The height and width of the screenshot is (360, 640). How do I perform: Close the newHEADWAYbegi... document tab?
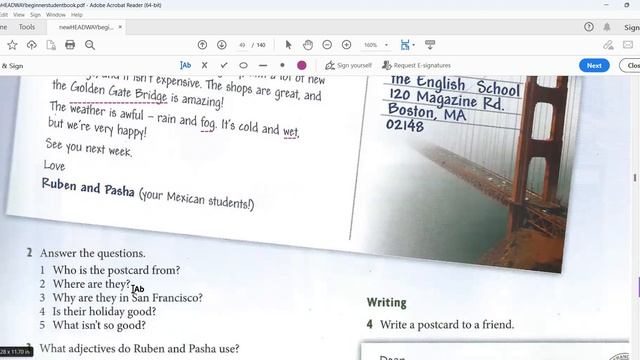pyautogui.click(x=120, y=27)
